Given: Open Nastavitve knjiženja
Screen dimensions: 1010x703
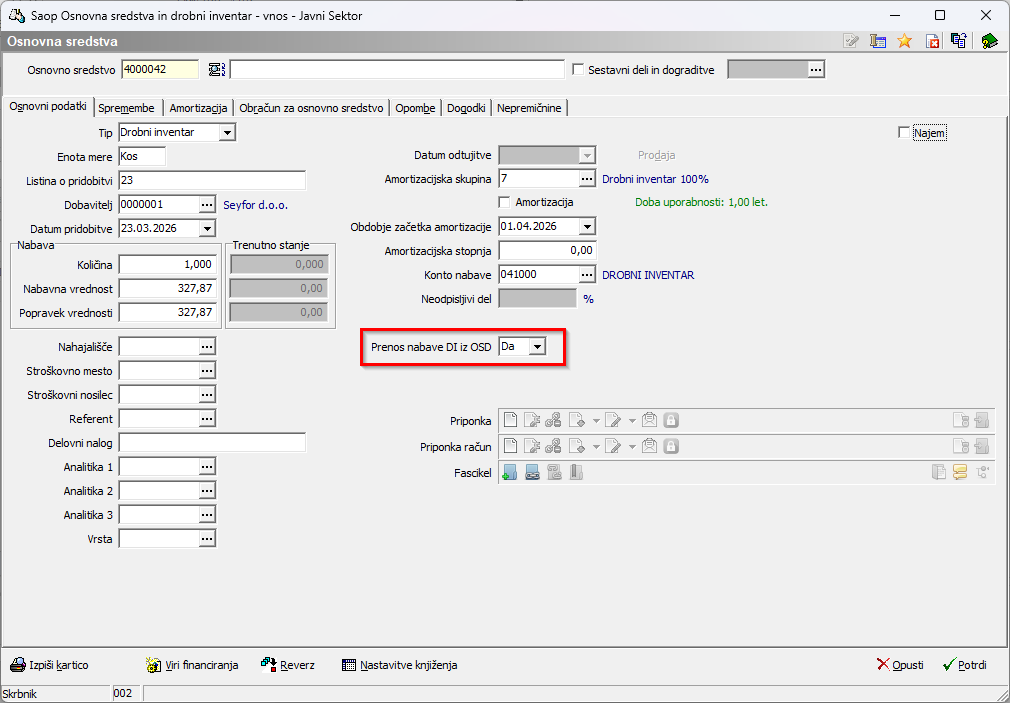Looking at the screenshot, I should pyautogui.click(x=400, y=665).
